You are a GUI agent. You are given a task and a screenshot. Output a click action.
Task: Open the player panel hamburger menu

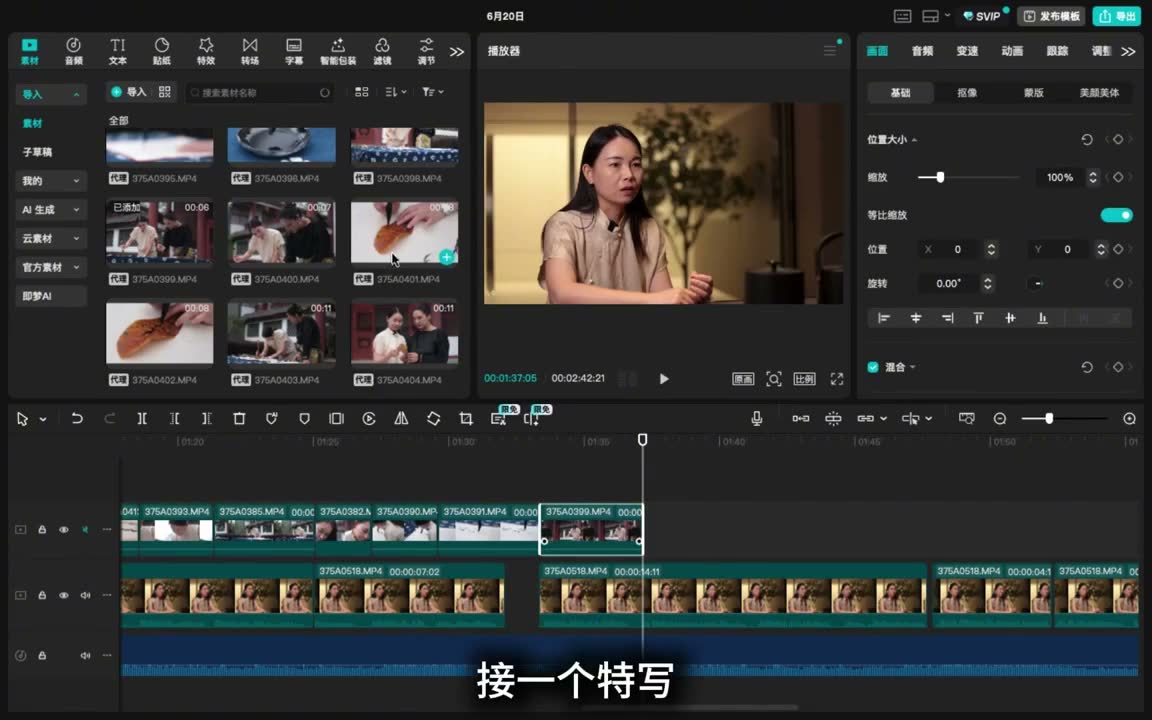(830, 51)
